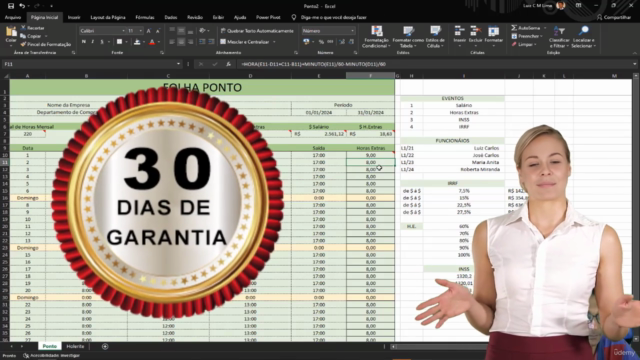
Task: Click the red font color A icon
Action: click(x=152, y=42)
